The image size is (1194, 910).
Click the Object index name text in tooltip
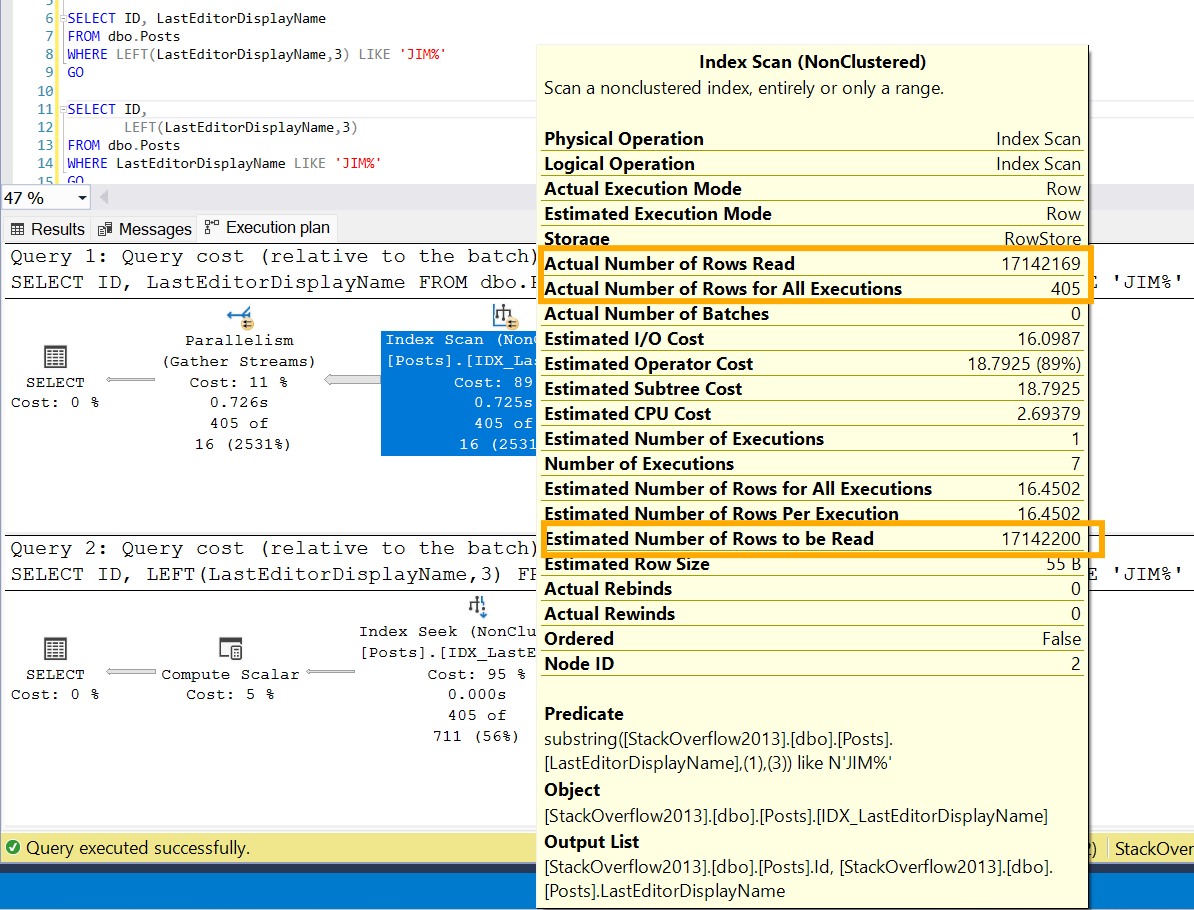[x=796, y=816]
